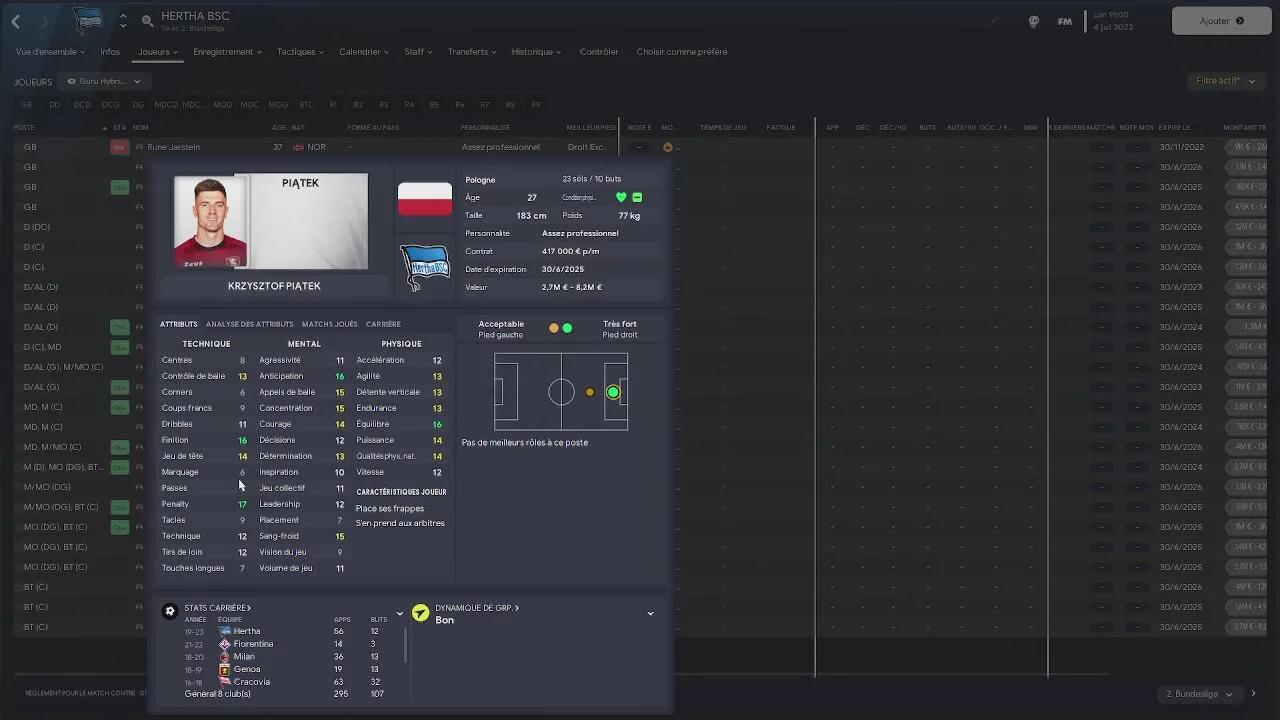
Task: Click the orange icon on Rune Jarstein row
Action: point(668,147)
